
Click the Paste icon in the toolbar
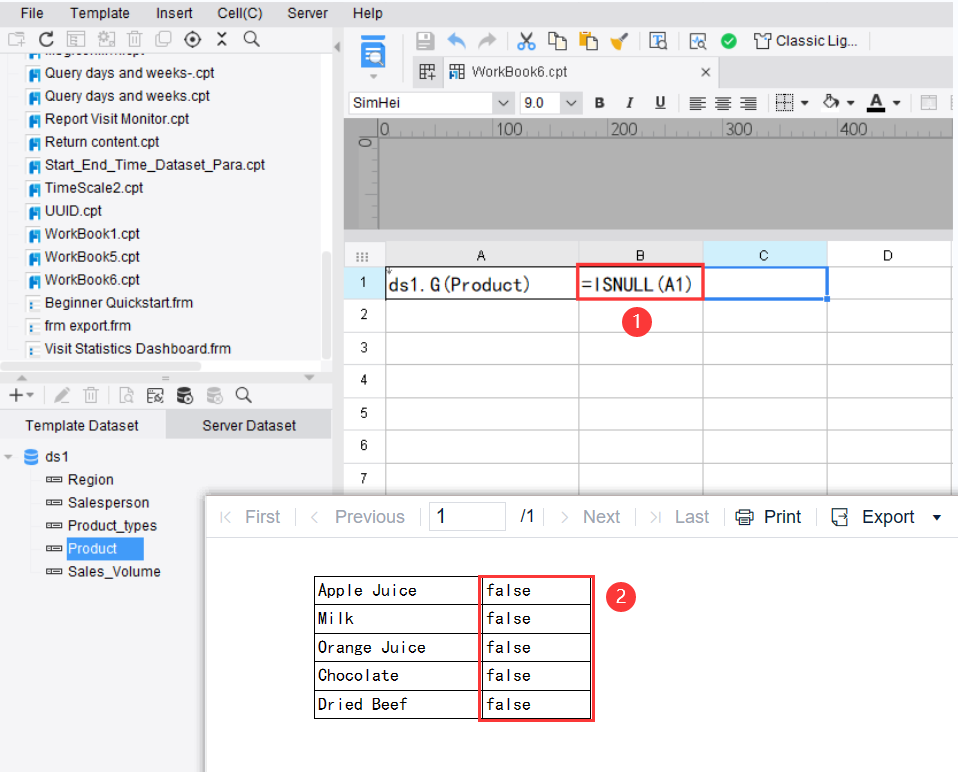click(x=589, y=40)
